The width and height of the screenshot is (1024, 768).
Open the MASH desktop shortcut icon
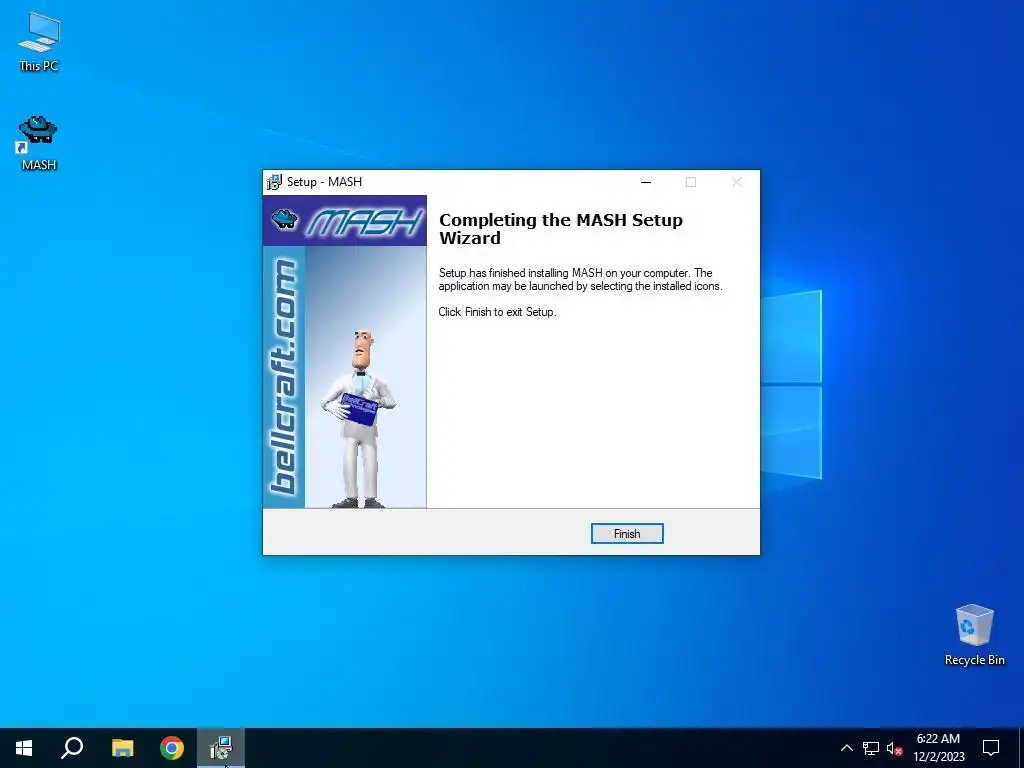pos(39,144)
